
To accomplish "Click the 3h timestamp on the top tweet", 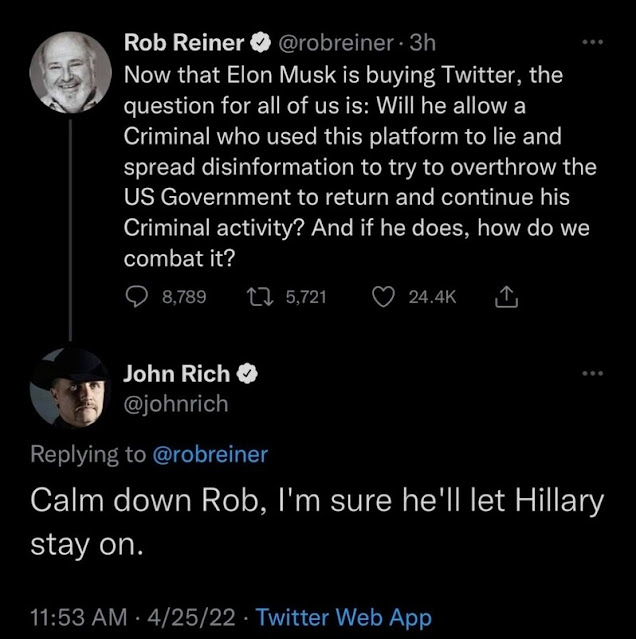I will coord(423,44).
